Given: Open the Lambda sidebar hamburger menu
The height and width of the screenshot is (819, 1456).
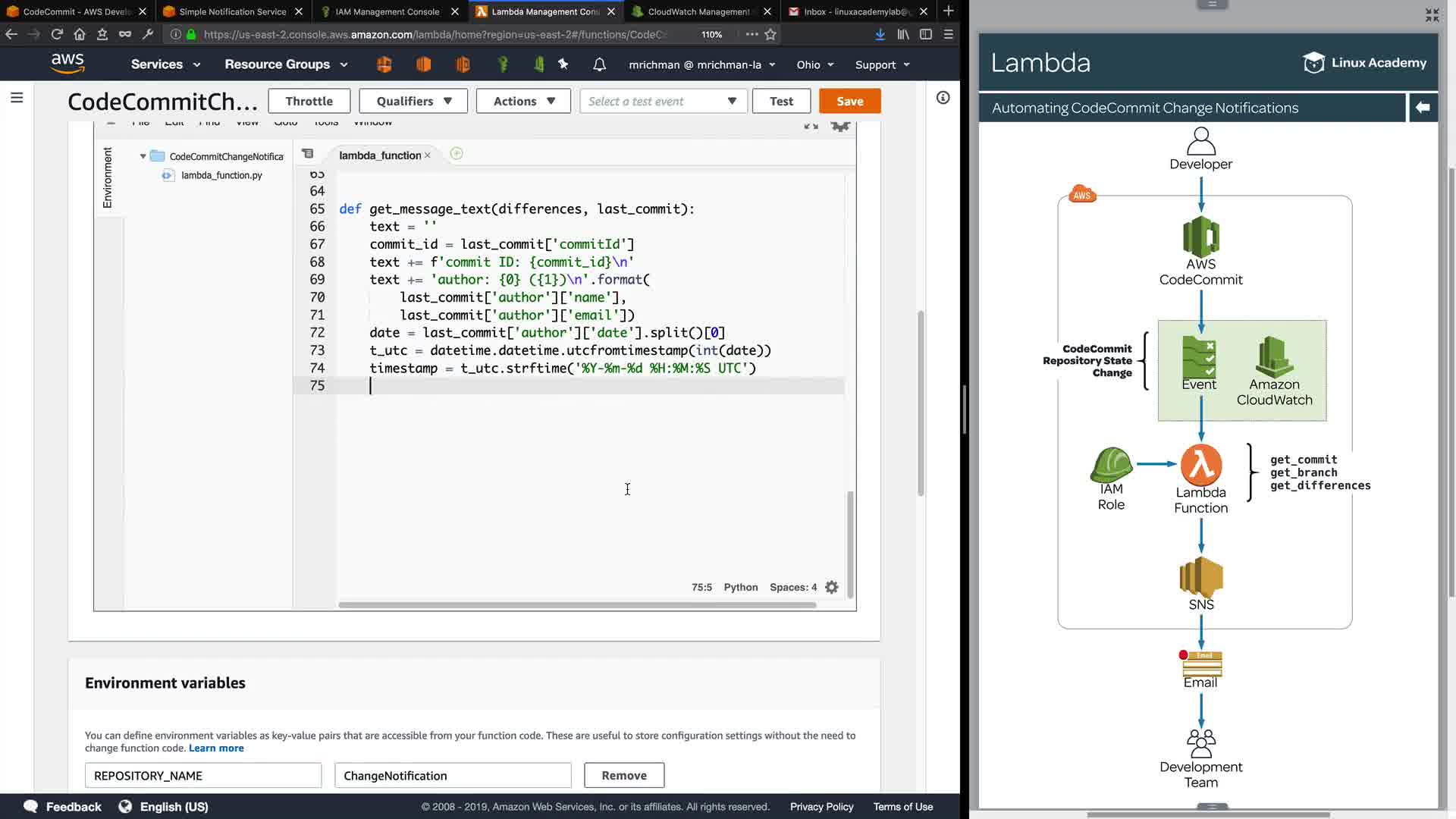Looking at the screenshot, I should point(17,98).
